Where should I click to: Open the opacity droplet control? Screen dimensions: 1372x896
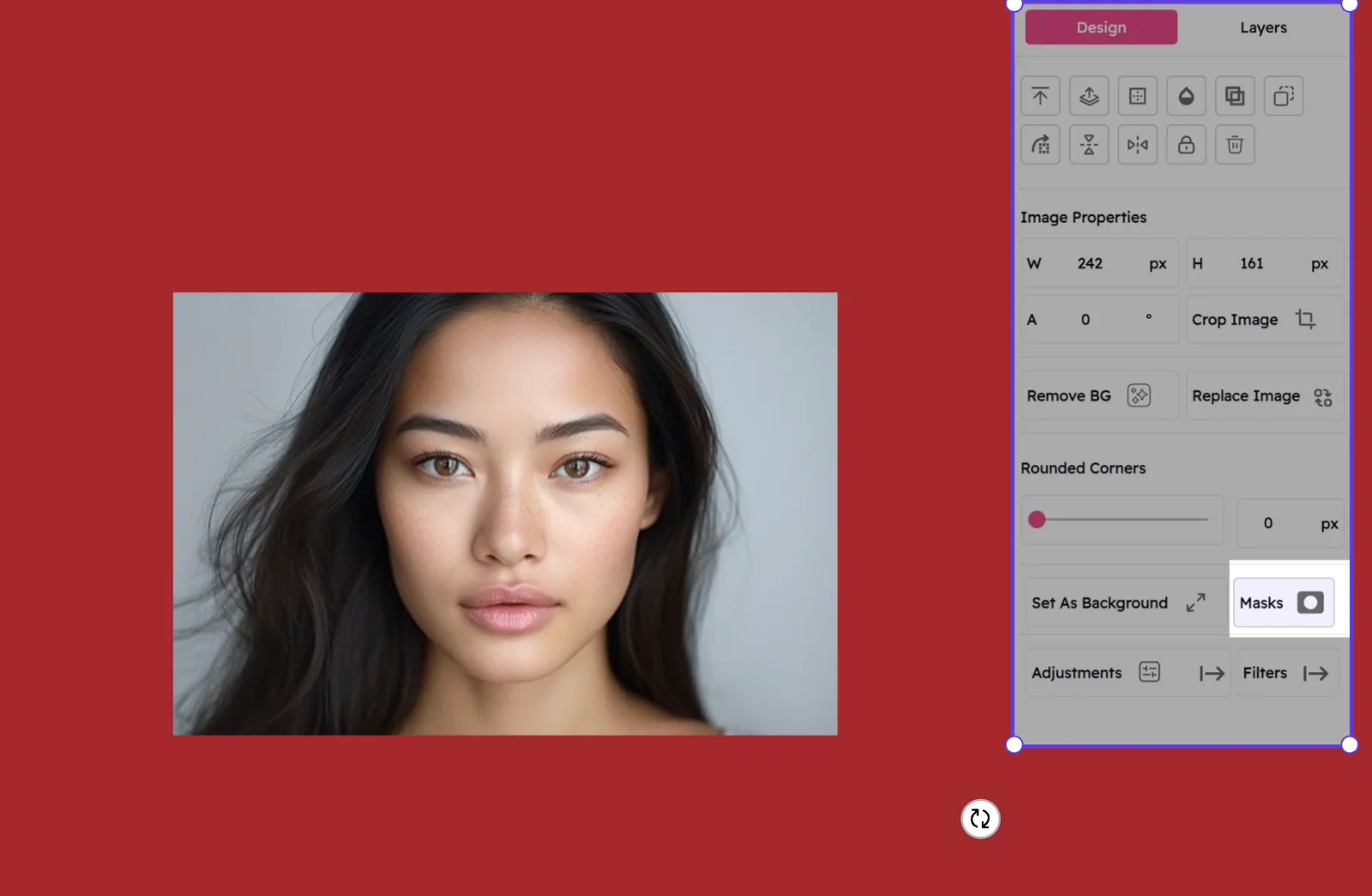[x=1186, y=96]
